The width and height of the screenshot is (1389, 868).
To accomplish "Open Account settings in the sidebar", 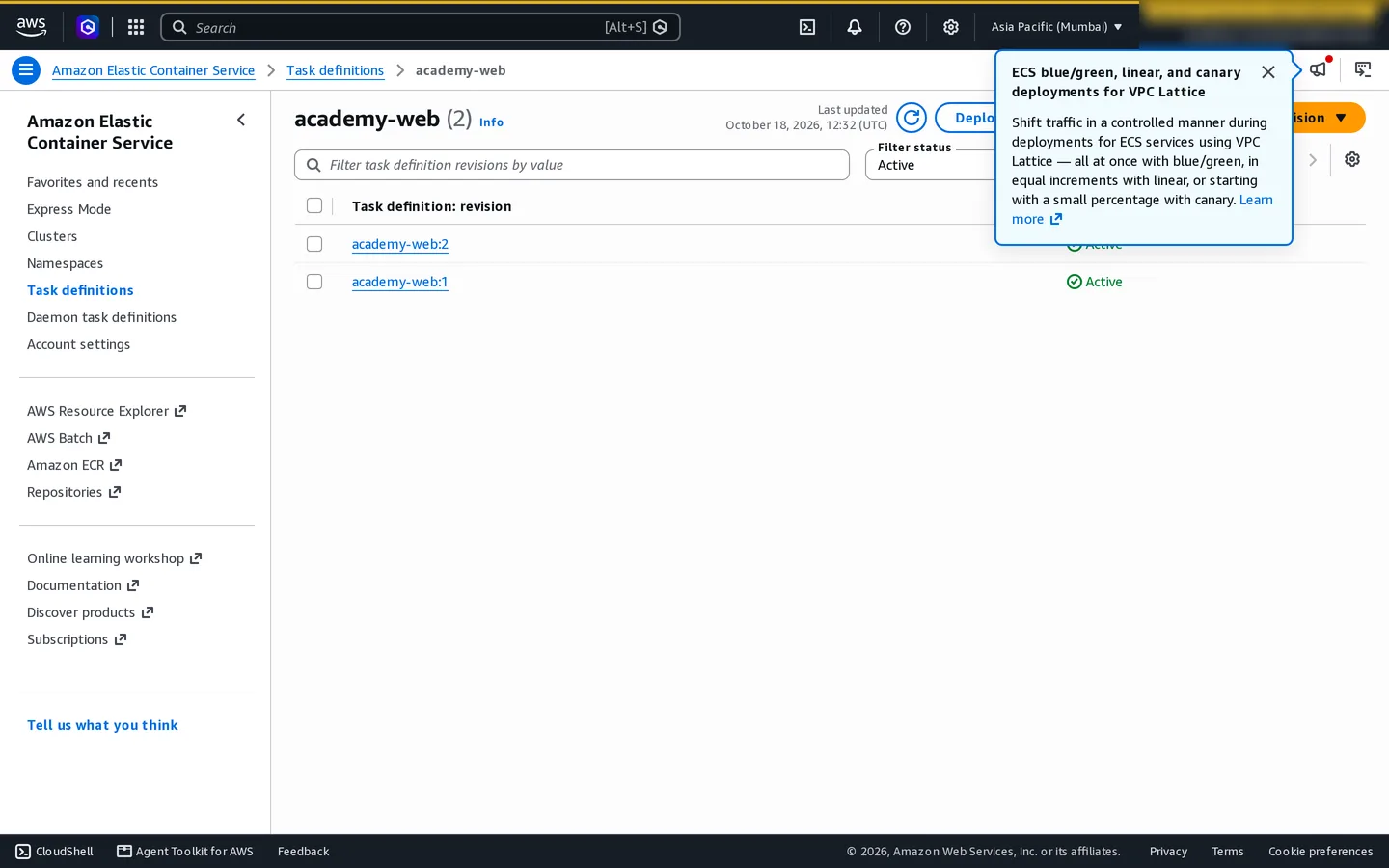I will coord(78,344).
